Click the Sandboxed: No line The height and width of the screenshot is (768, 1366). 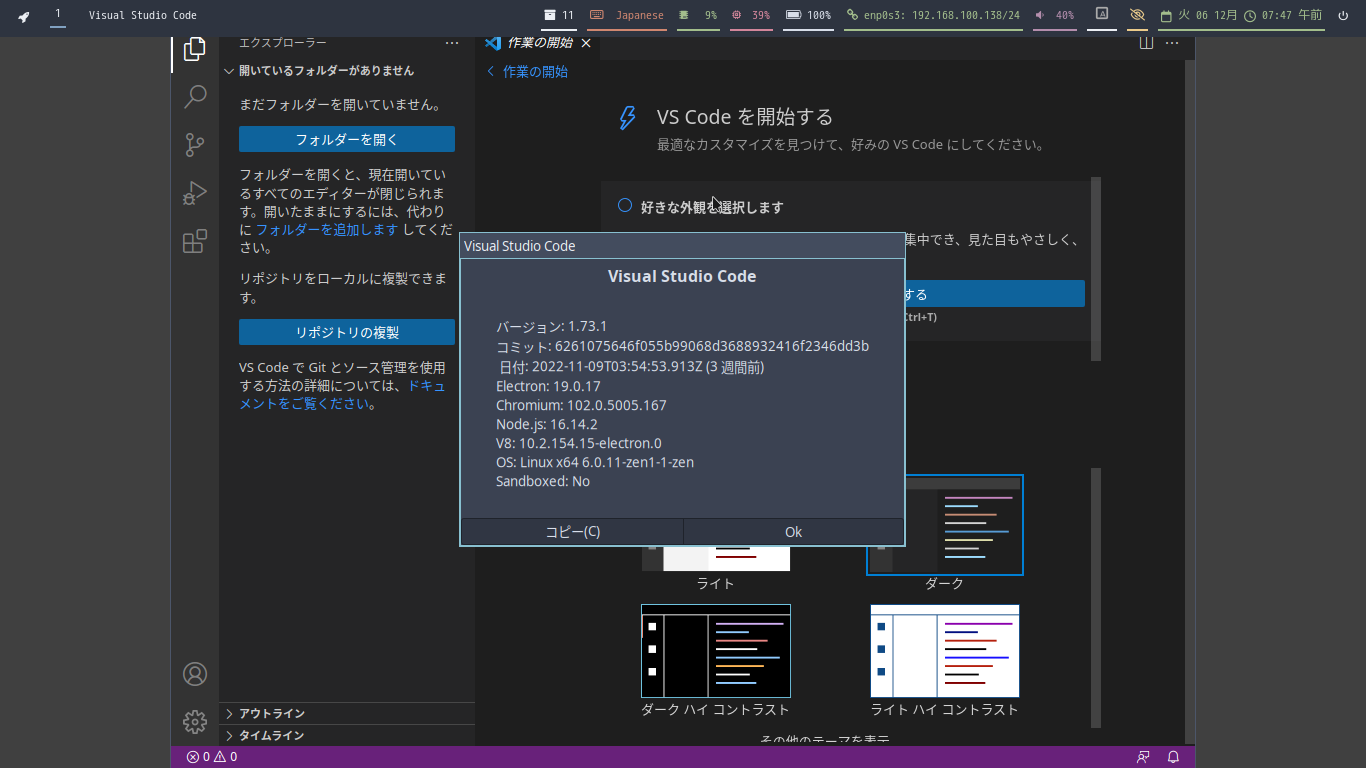(x=543, y=481)
